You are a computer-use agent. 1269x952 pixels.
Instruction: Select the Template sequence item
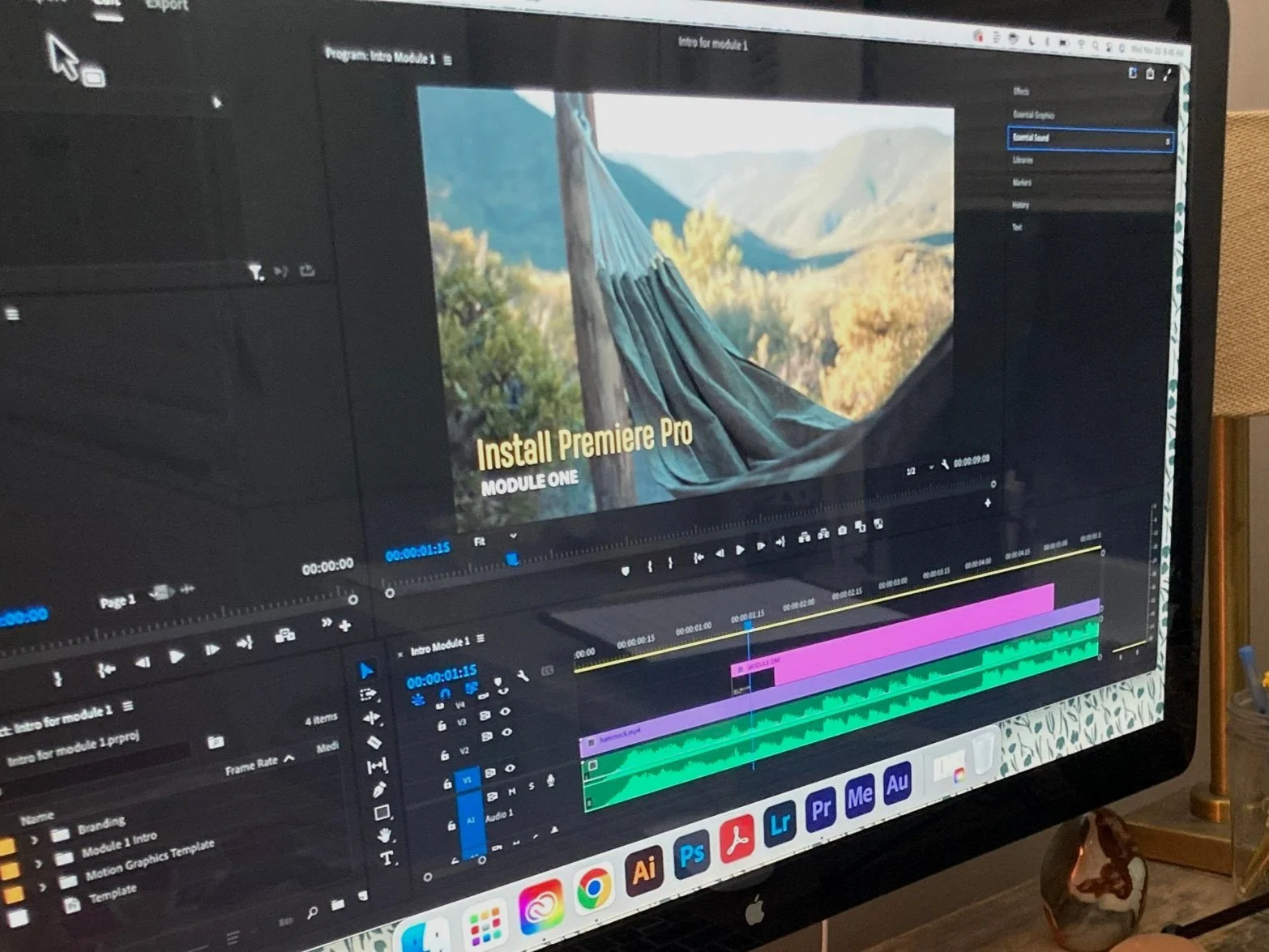[112, 894]
